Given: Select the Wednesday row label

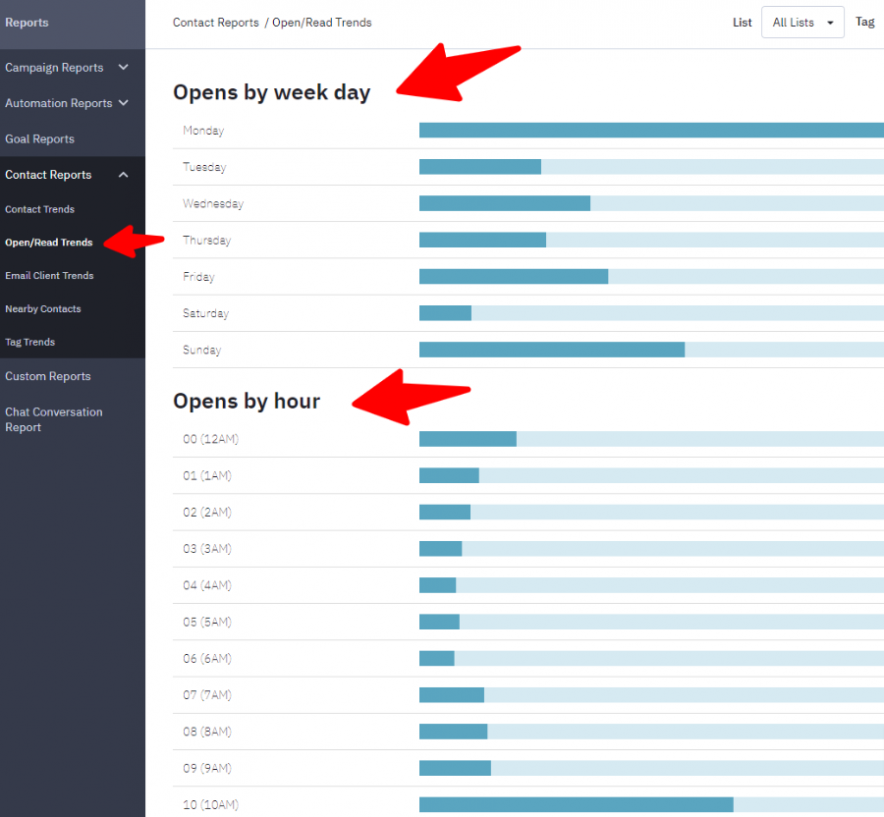Looking at the screenshot, I should tap(213, 204).
